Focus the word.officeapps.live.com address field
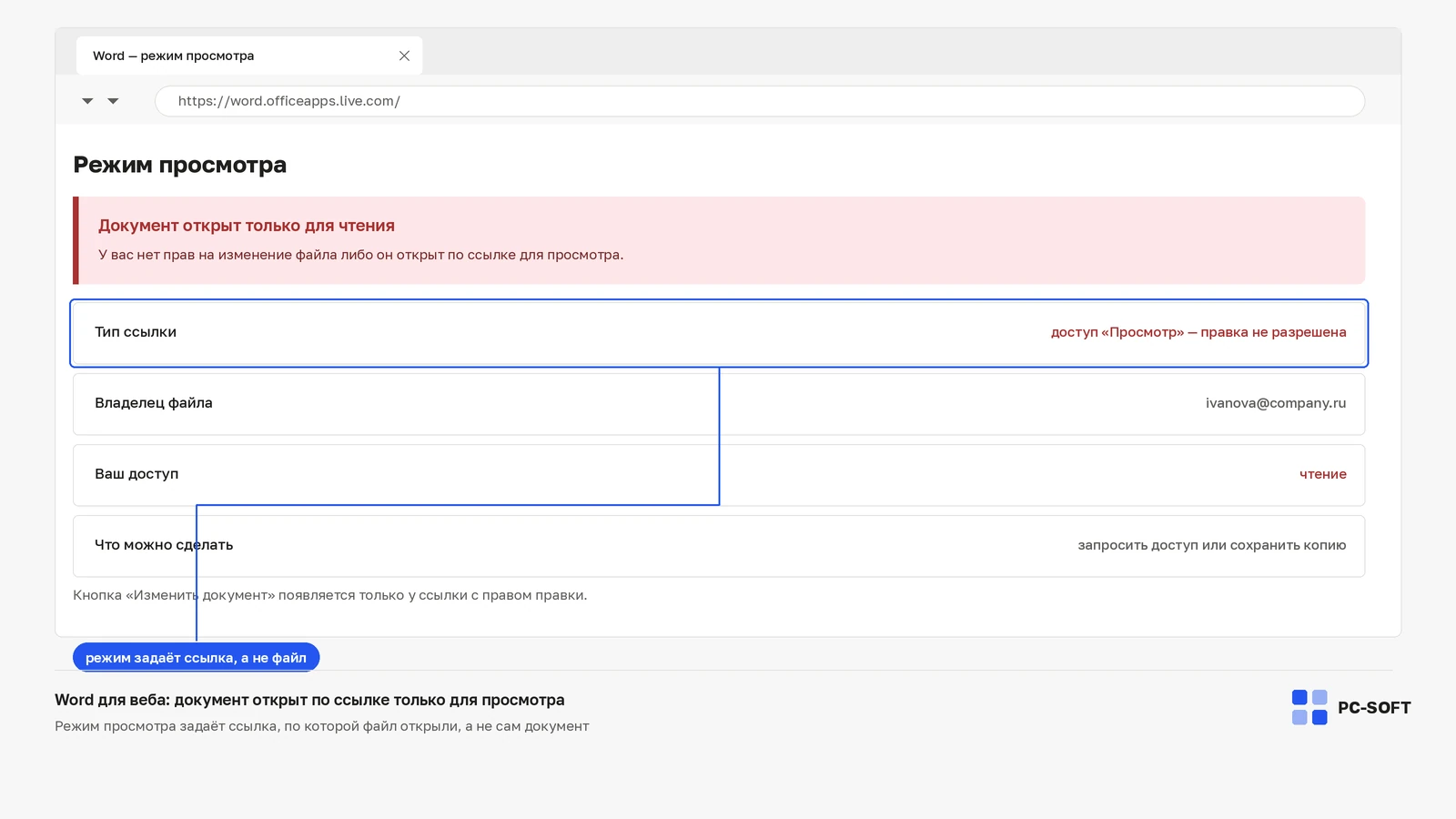1456x819 pixels. [x=760, y=101]
